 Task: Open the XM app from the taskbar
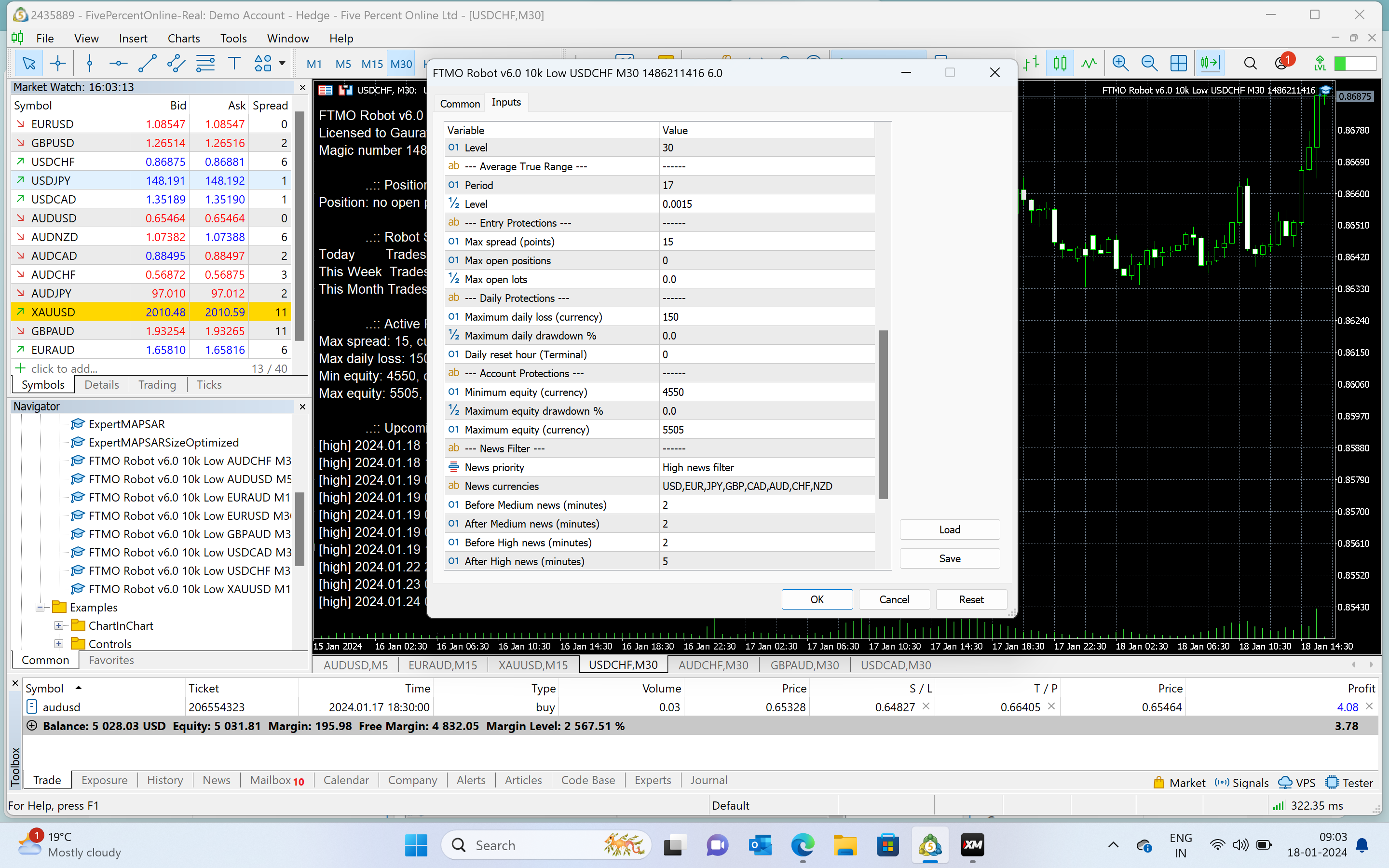[x=972, y=845]
